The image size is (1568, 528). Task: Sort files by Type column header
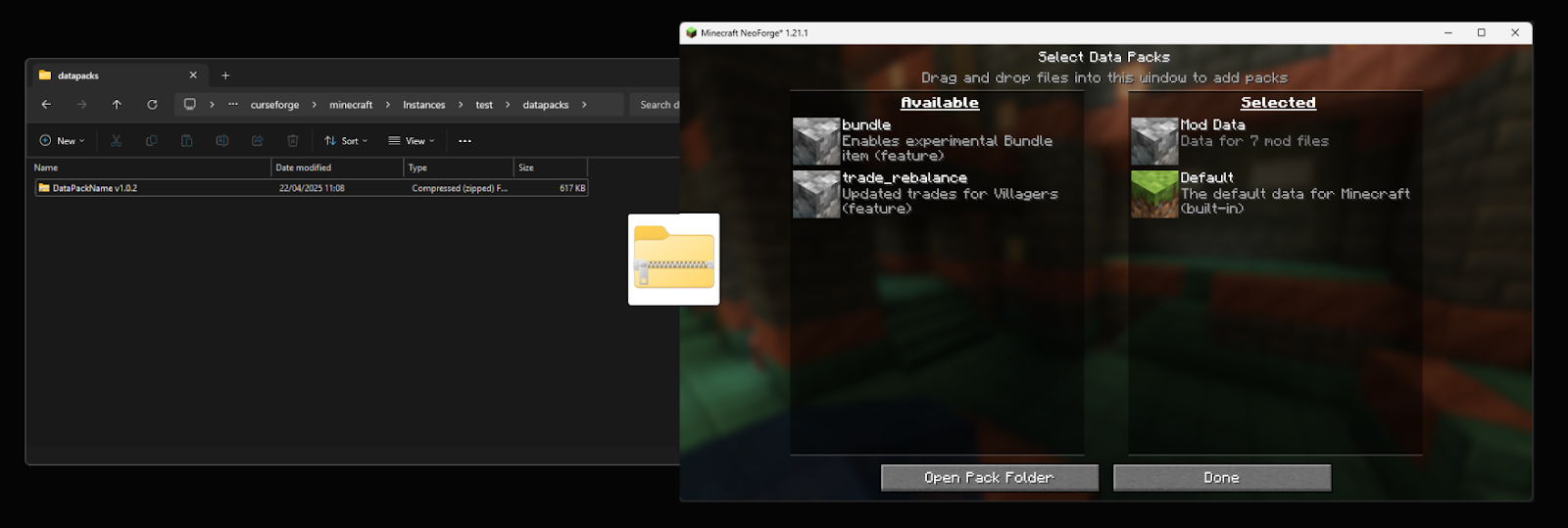point(459,168)
